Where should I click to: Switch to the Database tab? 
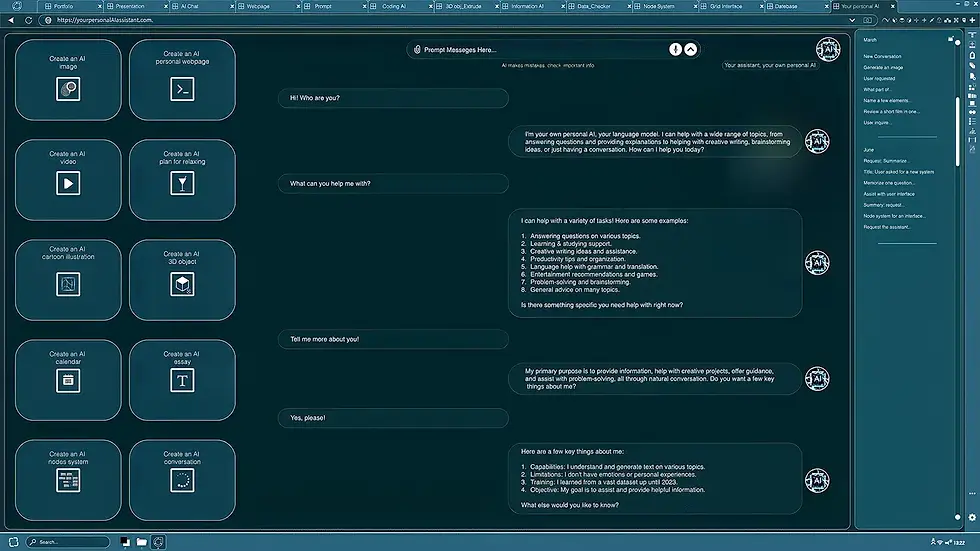point(796,6)
